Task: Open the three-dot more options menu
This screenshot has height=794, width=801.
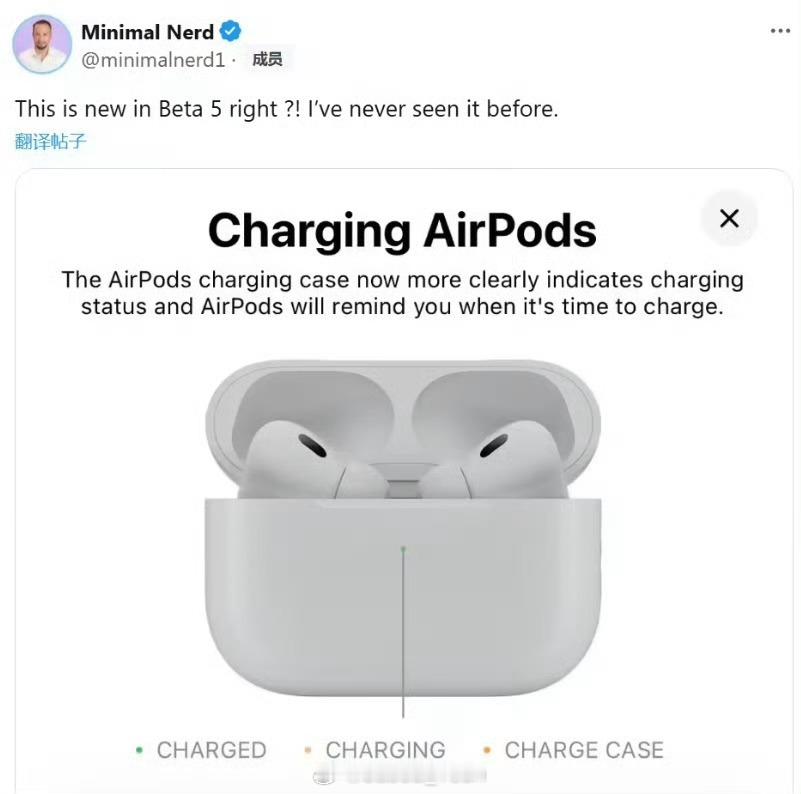Action: point(780,32)
